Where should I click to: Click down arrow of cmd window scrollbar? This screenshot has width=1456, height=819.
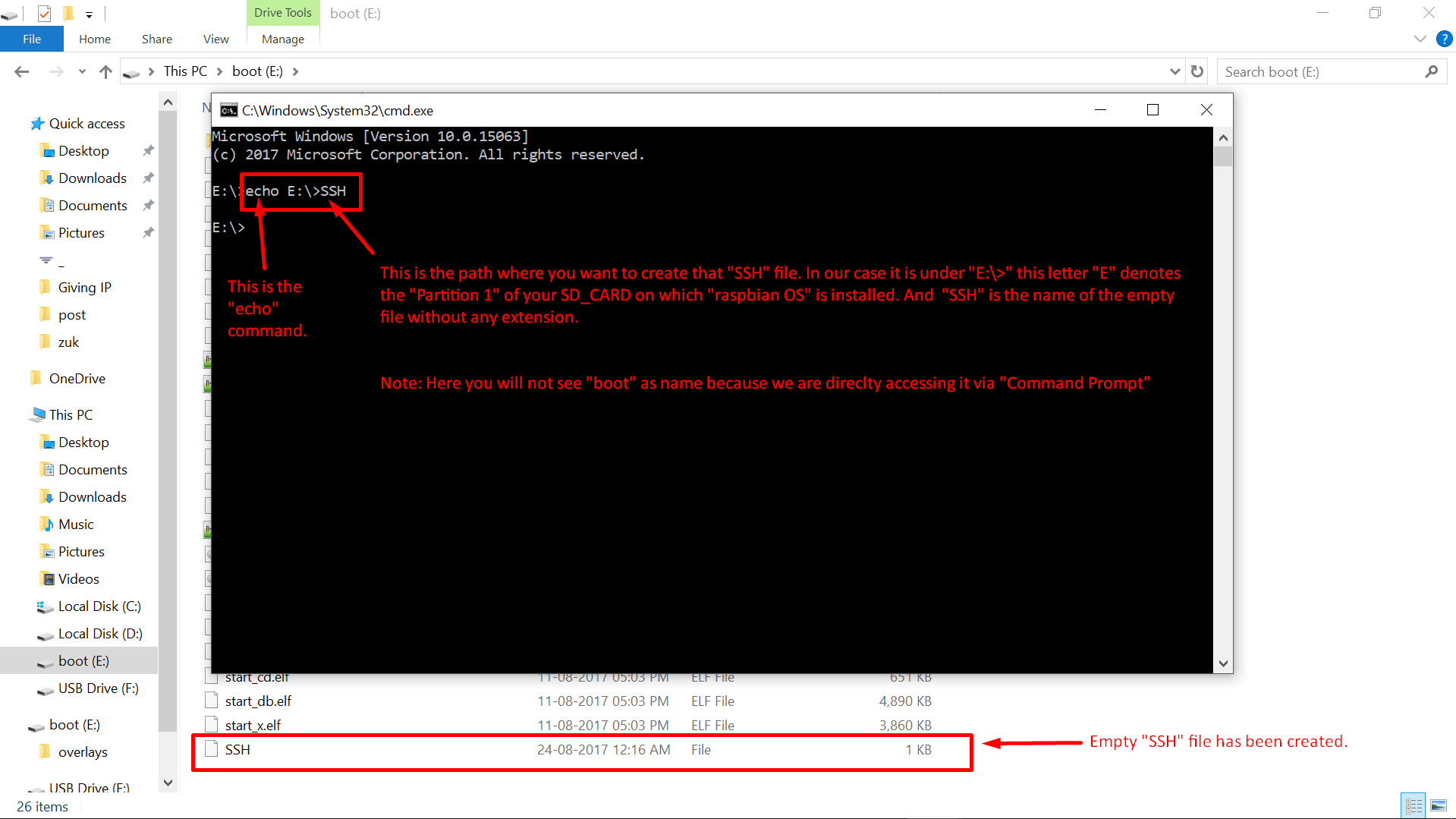tap(1223, 663)
